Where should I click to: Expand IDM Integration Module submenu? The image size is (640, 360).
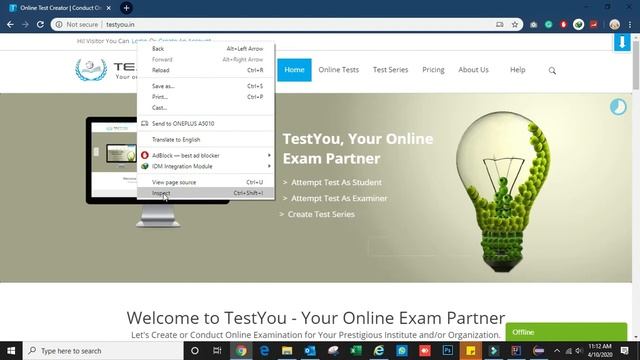tap(206, 166)
